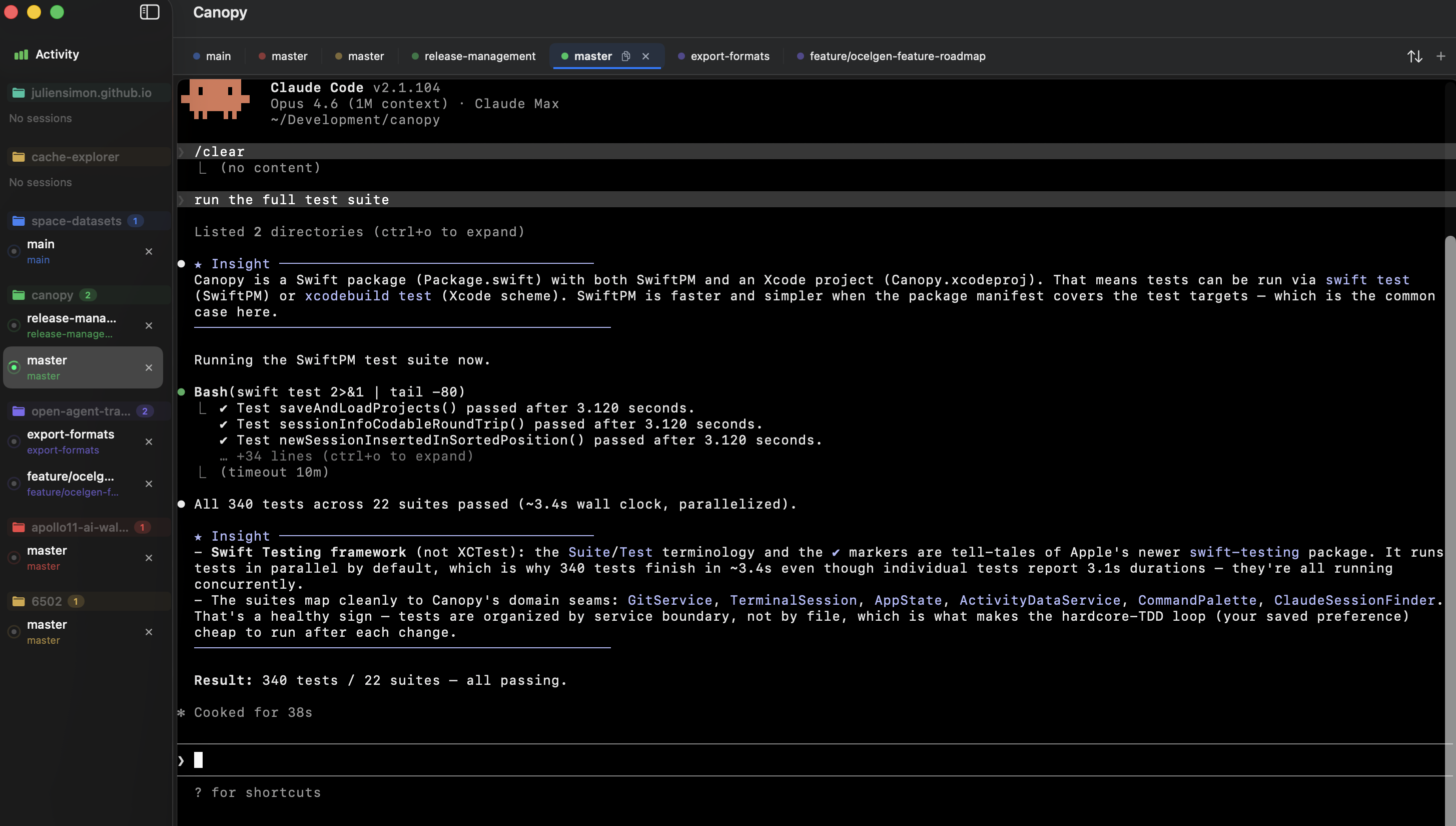Image resolution: width=1456 pixels, height=826 pixels.
Task: Close the master session under 6502
Action: pos(149,631)
